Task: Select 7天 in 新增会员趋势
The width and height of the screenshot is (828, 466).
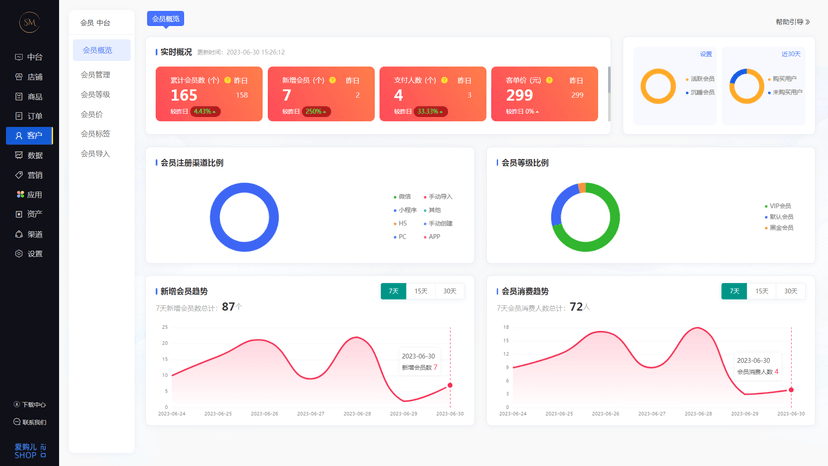Action: click(x=393, y=291)
